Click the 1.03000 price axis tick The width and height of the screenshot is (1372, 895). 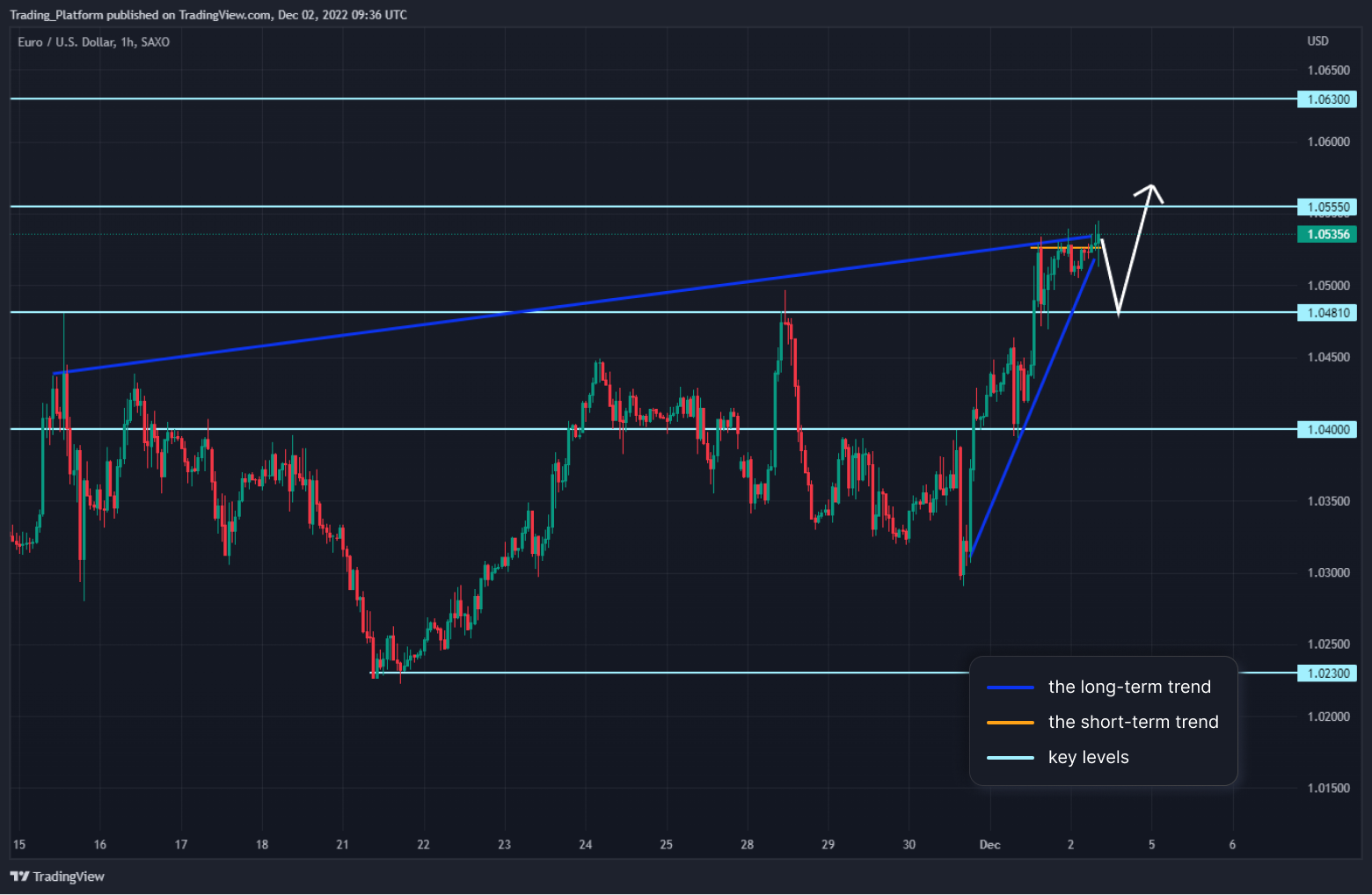[x=1328, y=572]
